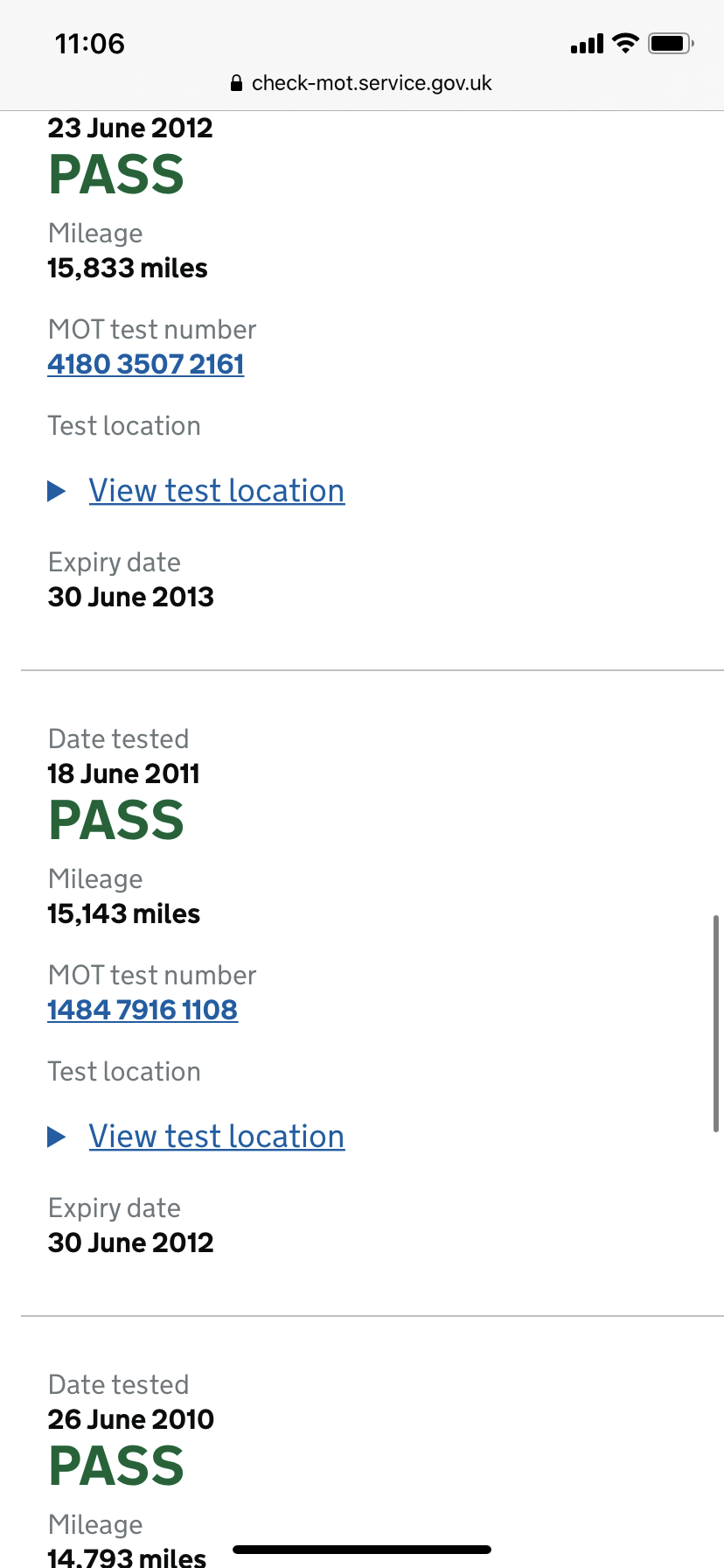Tap the 30 June 2013 expiry date
This screenshot has height=1568, width=724.
(x=131, y=598)
